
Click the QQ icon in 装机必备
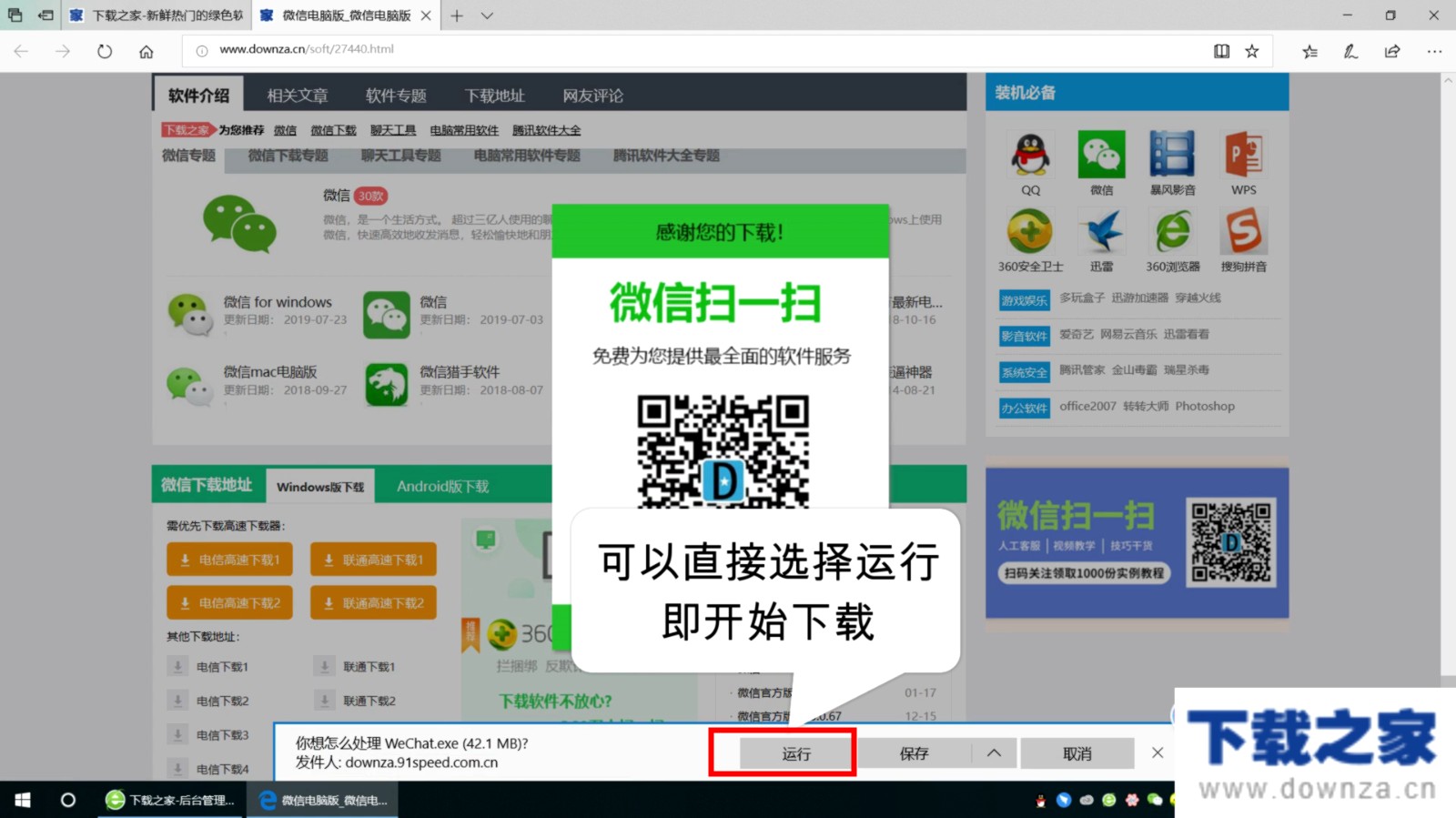click(x=1030, y=155)
